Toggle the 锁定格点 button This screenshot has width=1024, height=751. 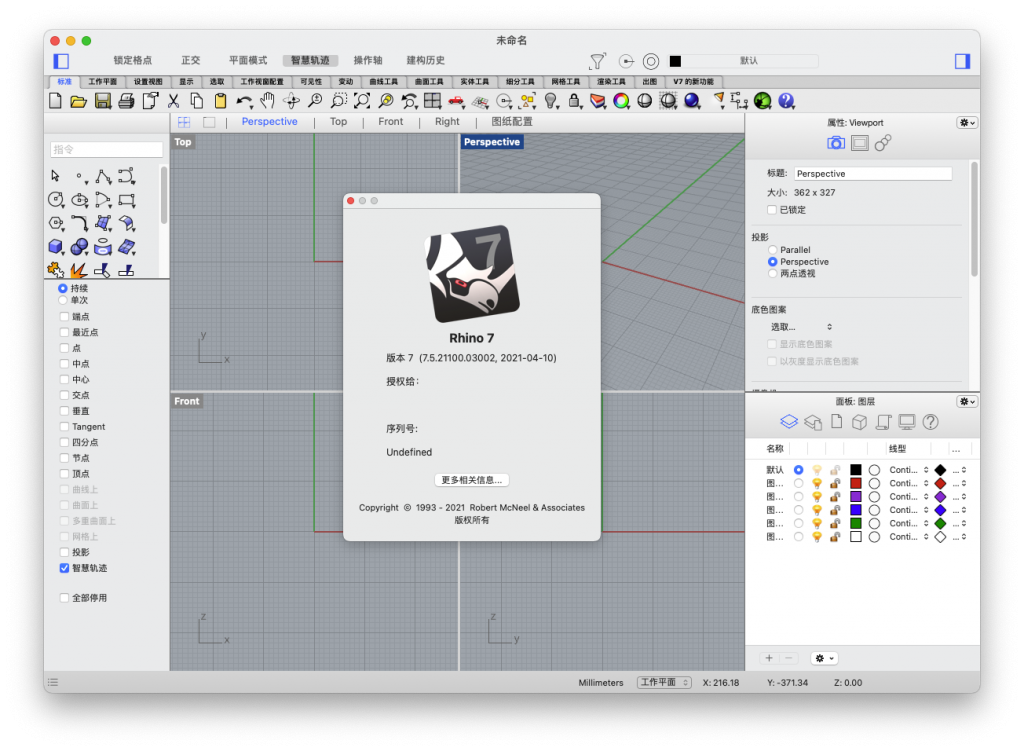click(133, 60)
